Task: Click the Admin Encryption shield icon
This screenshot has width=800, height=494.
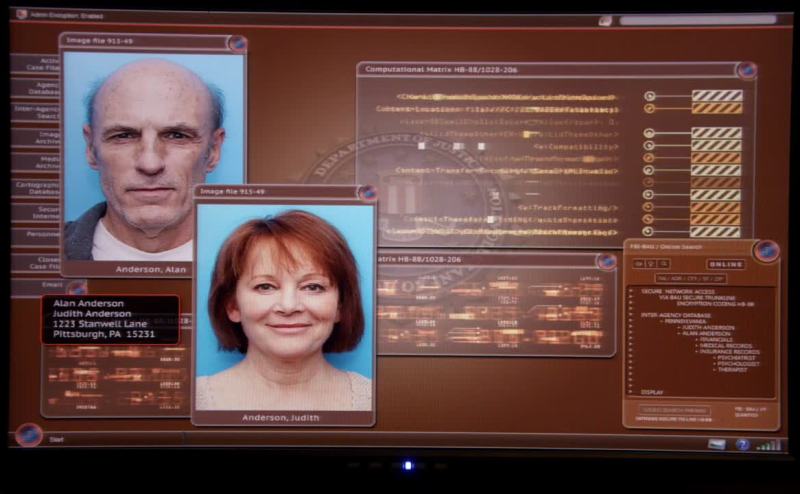Action: pos(21,14)
